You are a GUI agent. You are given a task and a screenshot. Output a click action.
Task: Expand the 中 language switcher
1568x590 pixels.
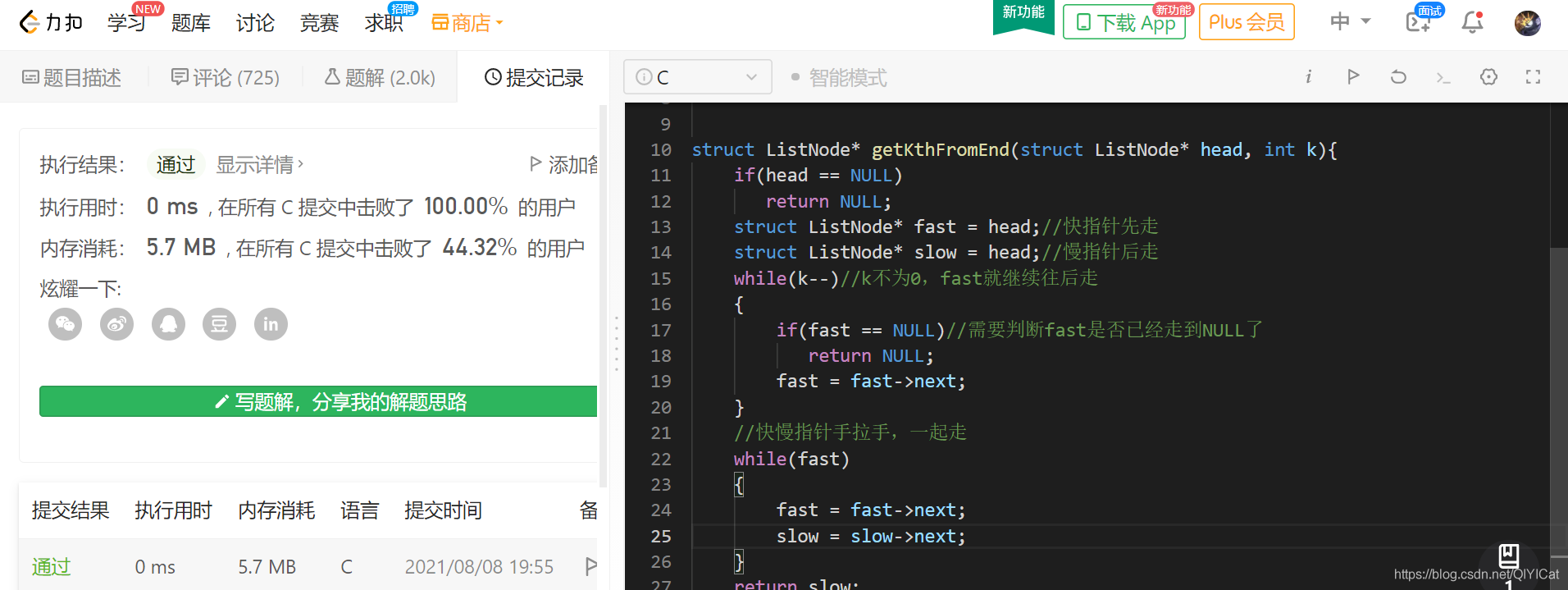(1350, 21)
